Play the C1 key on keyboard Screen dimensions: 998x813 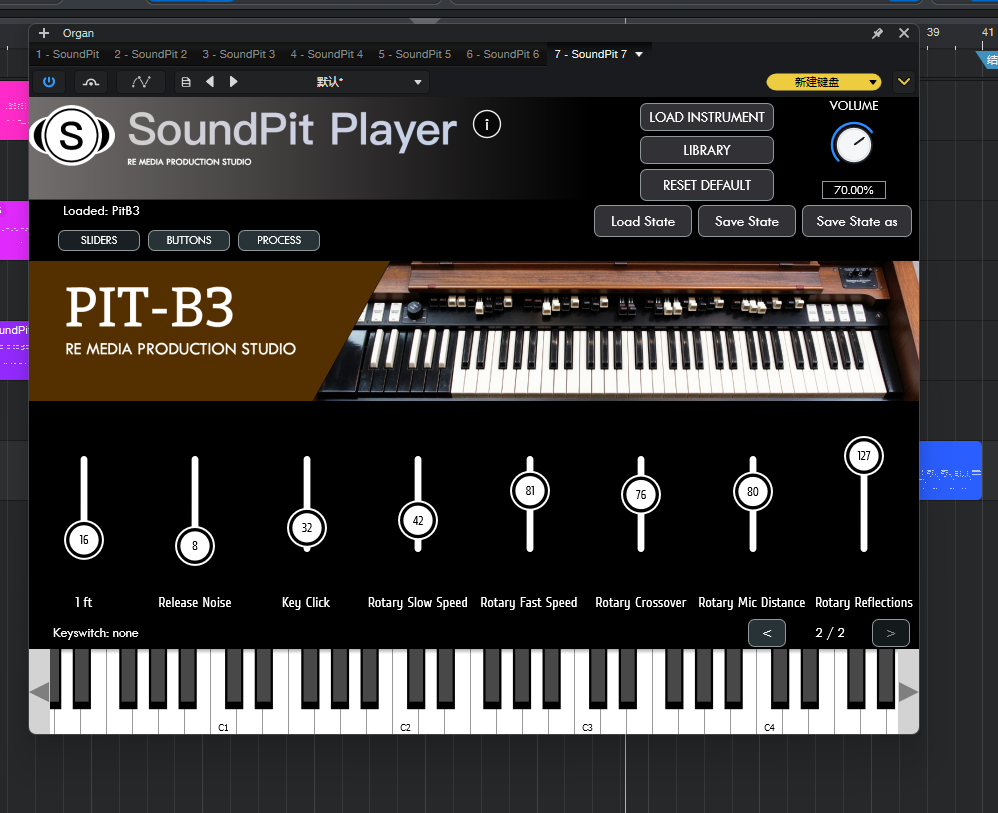pos(223,721)
